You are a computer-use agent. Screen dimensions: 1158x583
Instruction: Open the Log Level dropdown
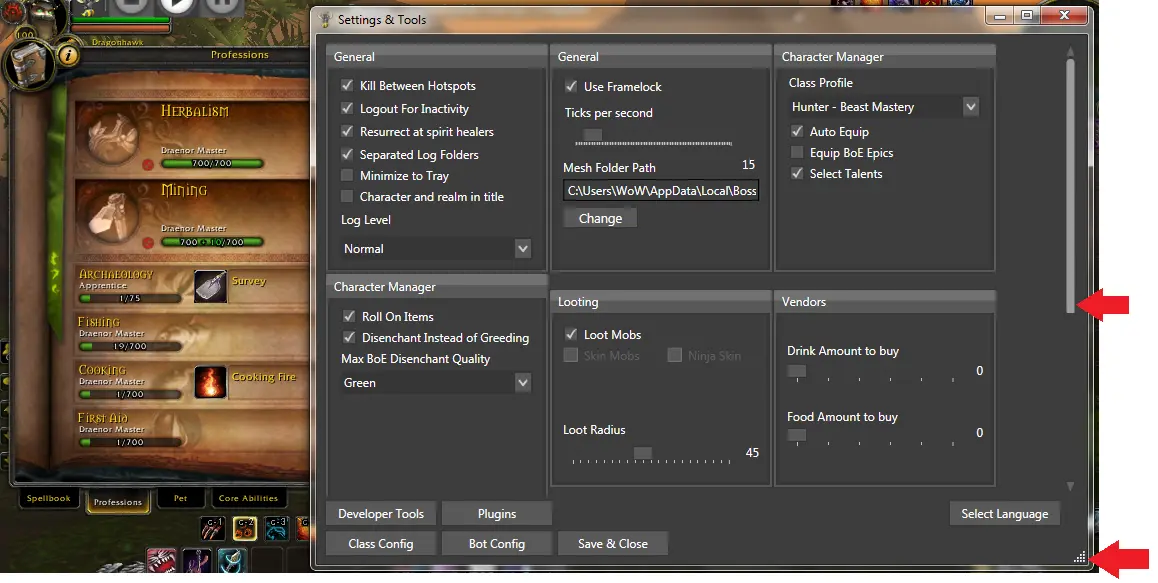[x=436, y=248]
